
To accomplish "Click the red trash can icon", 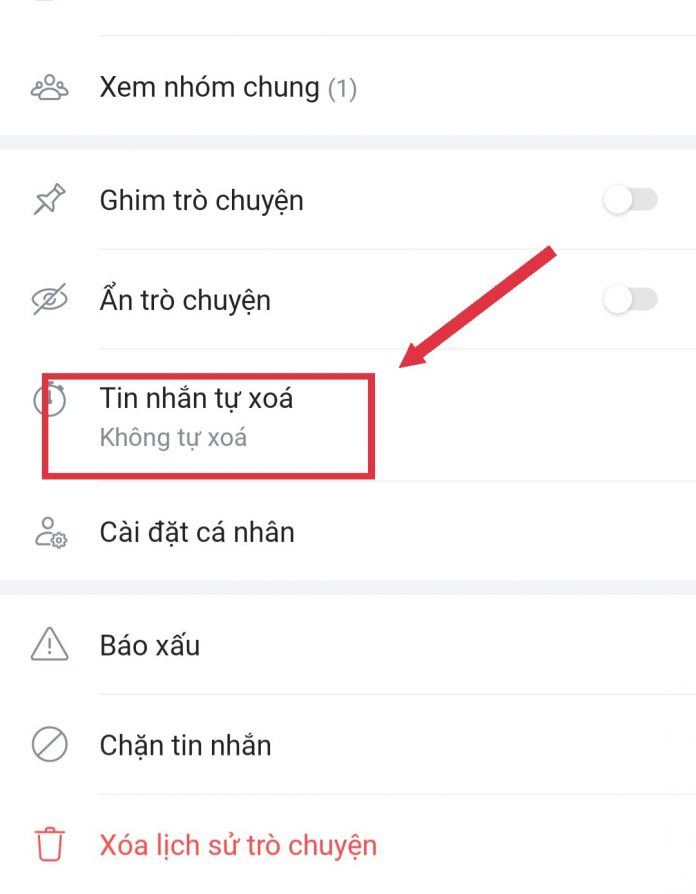I will [50, 844].
